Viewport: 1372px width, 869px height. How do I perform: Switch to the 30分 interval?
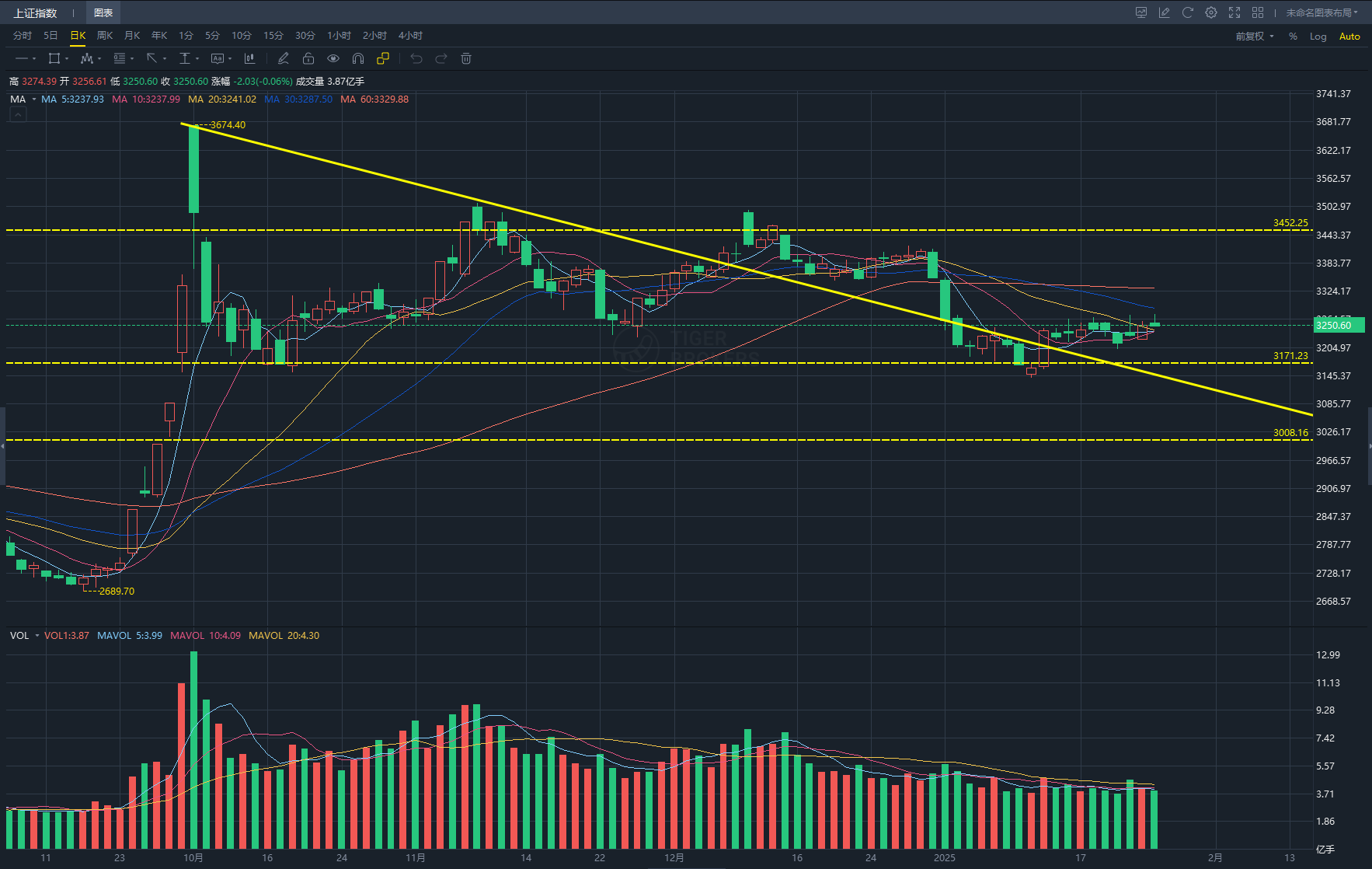point(305,36)
